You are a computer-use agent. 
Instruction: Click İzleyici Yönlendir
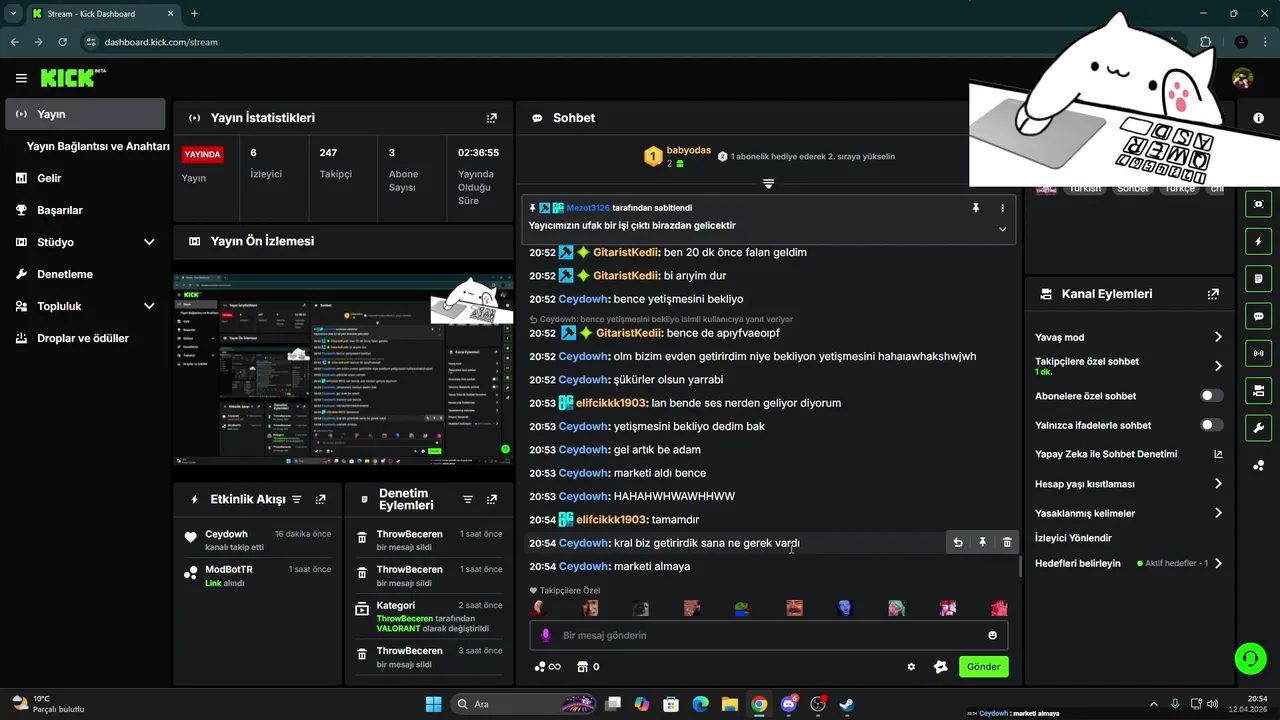click(x=1073, y=538)
